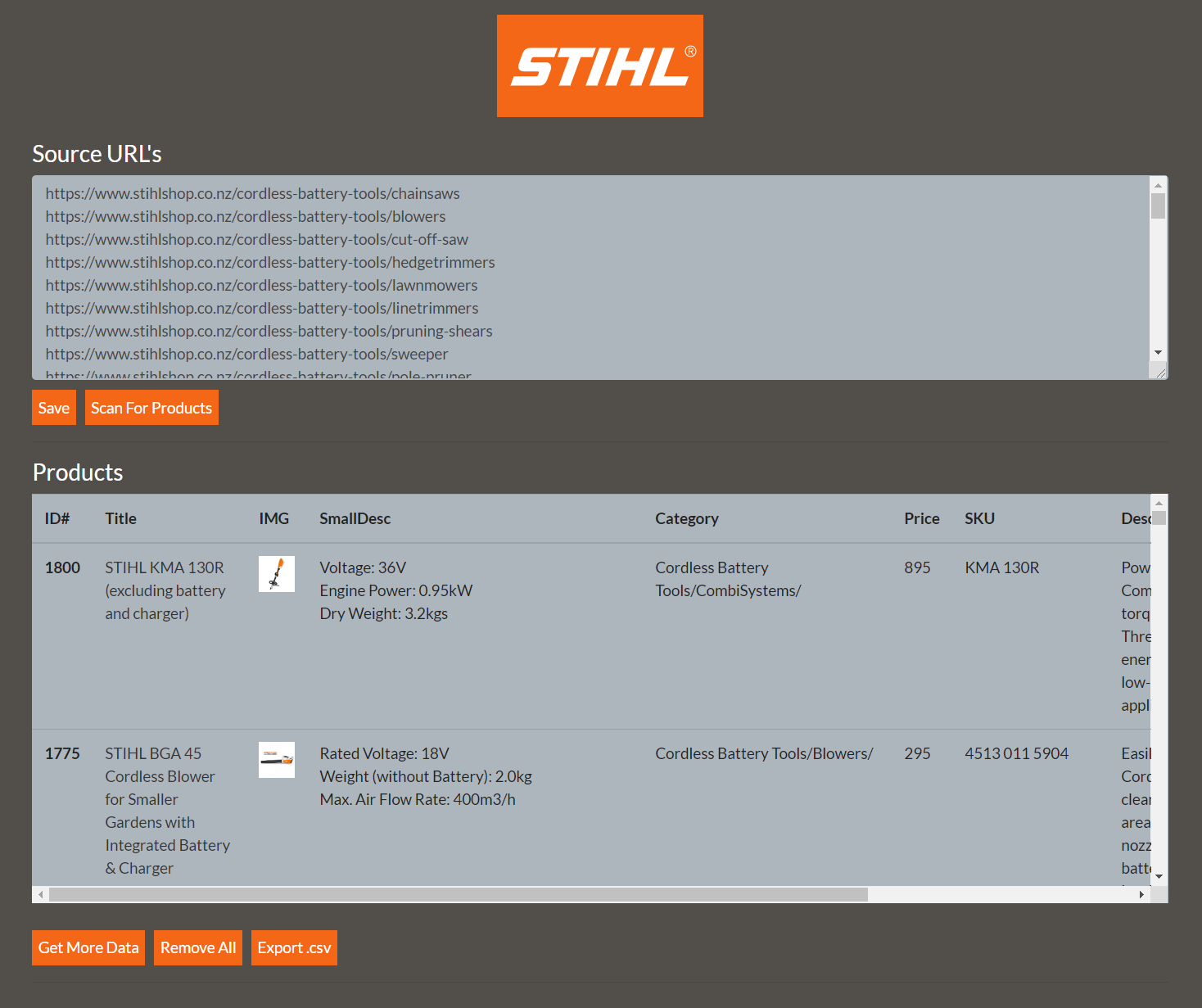
Task: Export products as .csv
Action: pos(294,947)
